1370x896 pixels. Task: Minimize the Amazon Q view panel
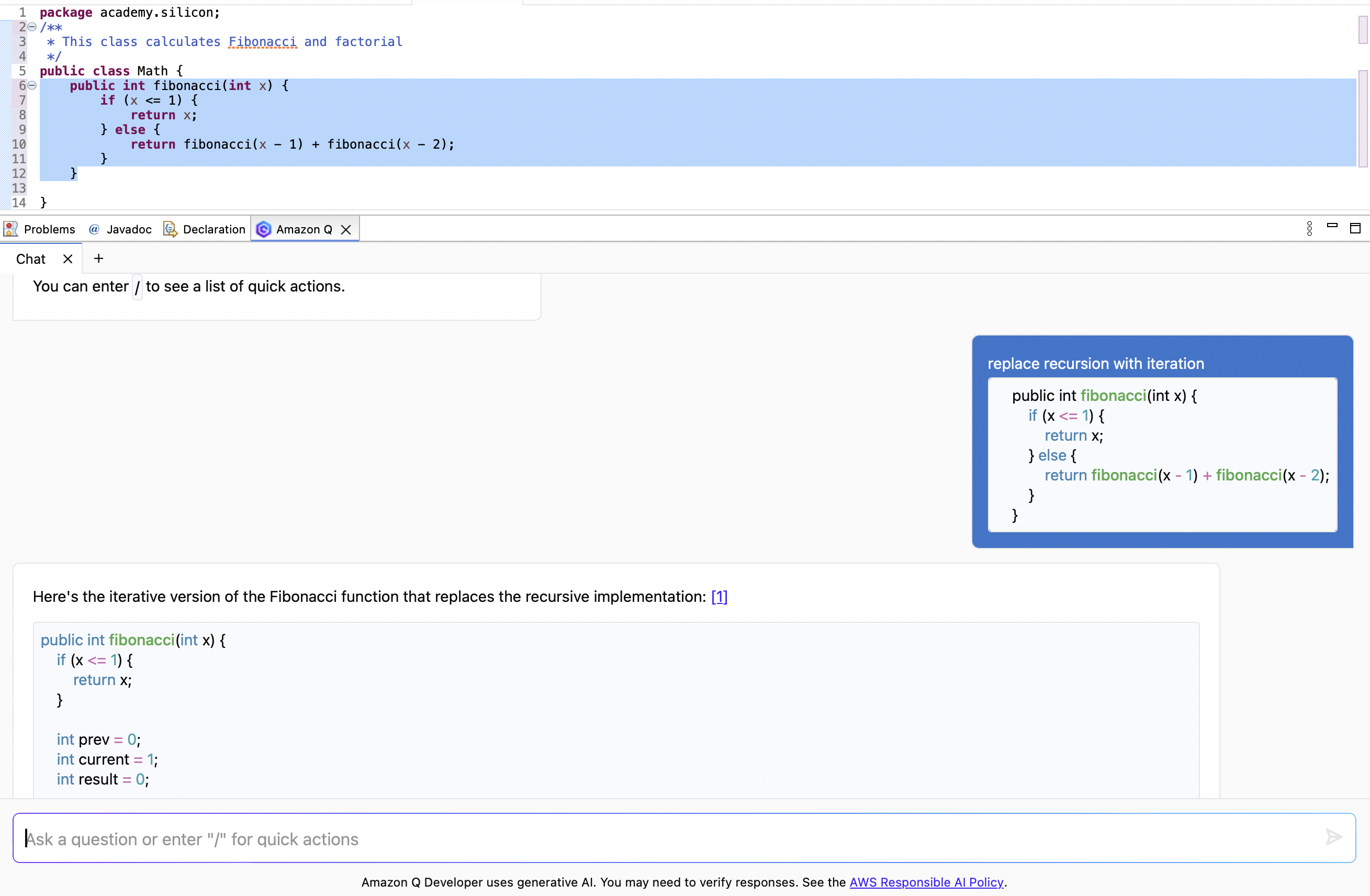[1332, 228]
